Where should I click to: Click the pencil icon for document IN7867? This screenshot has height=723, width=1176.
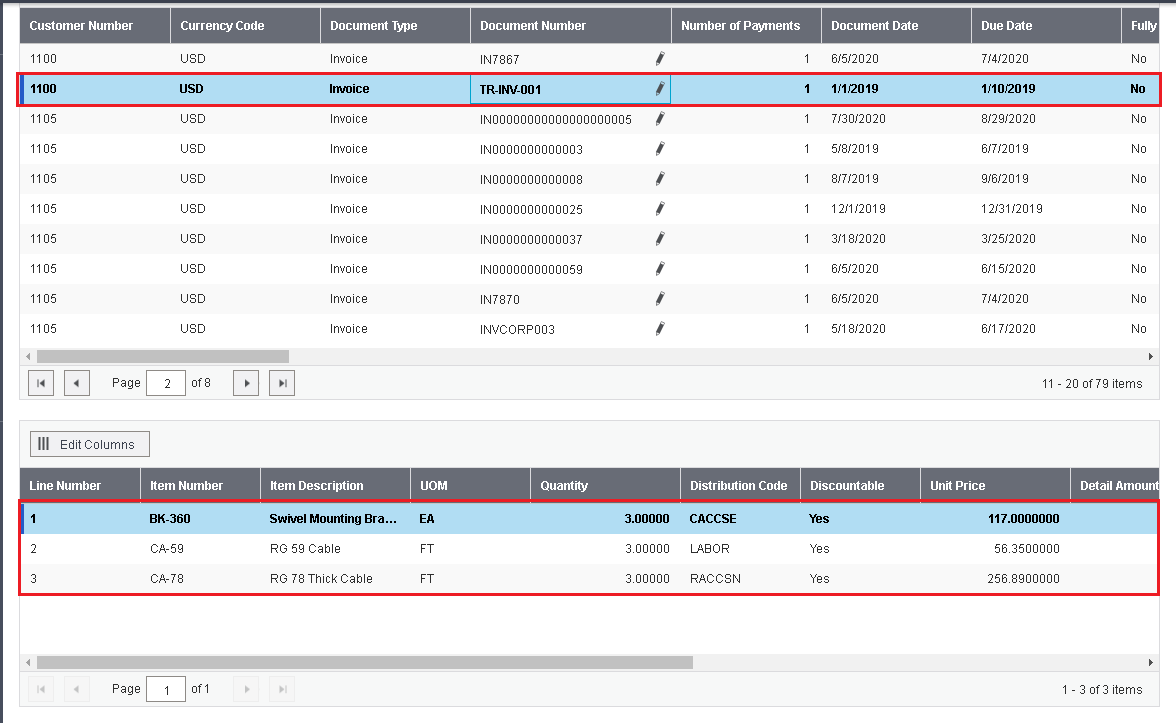[x=660, y=58]
